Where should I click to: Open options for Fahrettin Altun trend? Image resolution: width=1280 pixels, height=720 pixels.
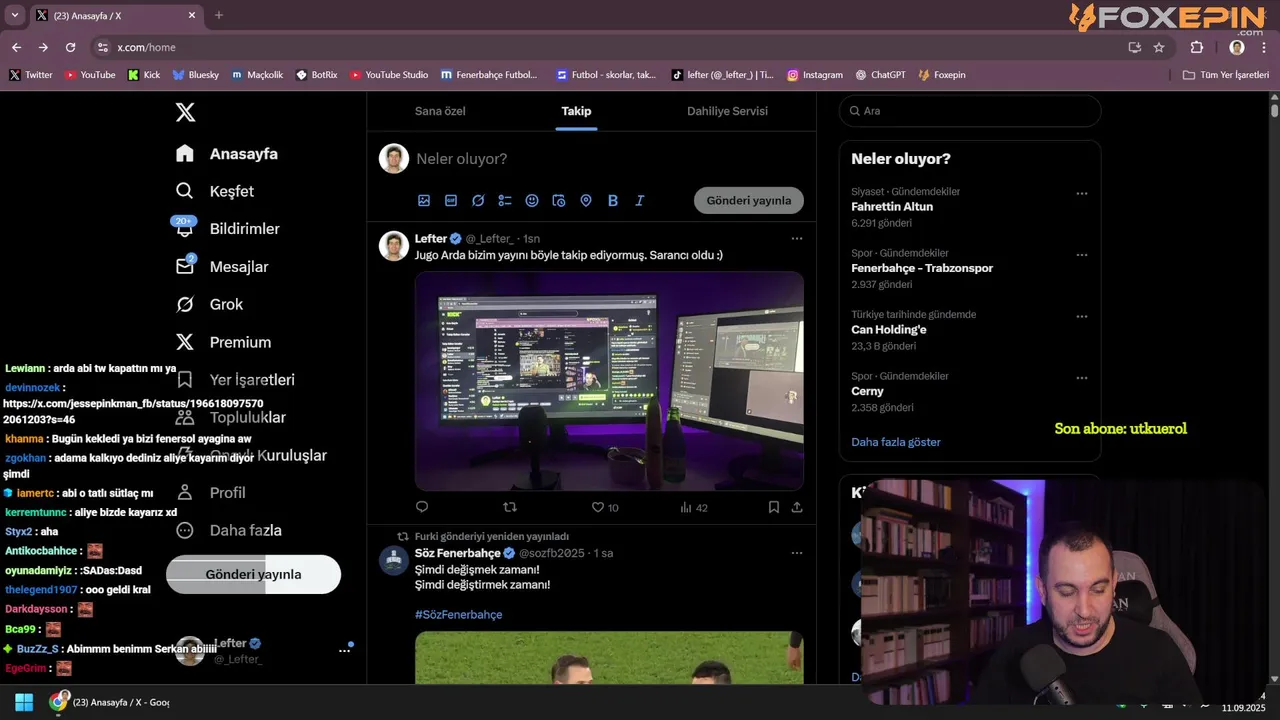click(1082, 193)
